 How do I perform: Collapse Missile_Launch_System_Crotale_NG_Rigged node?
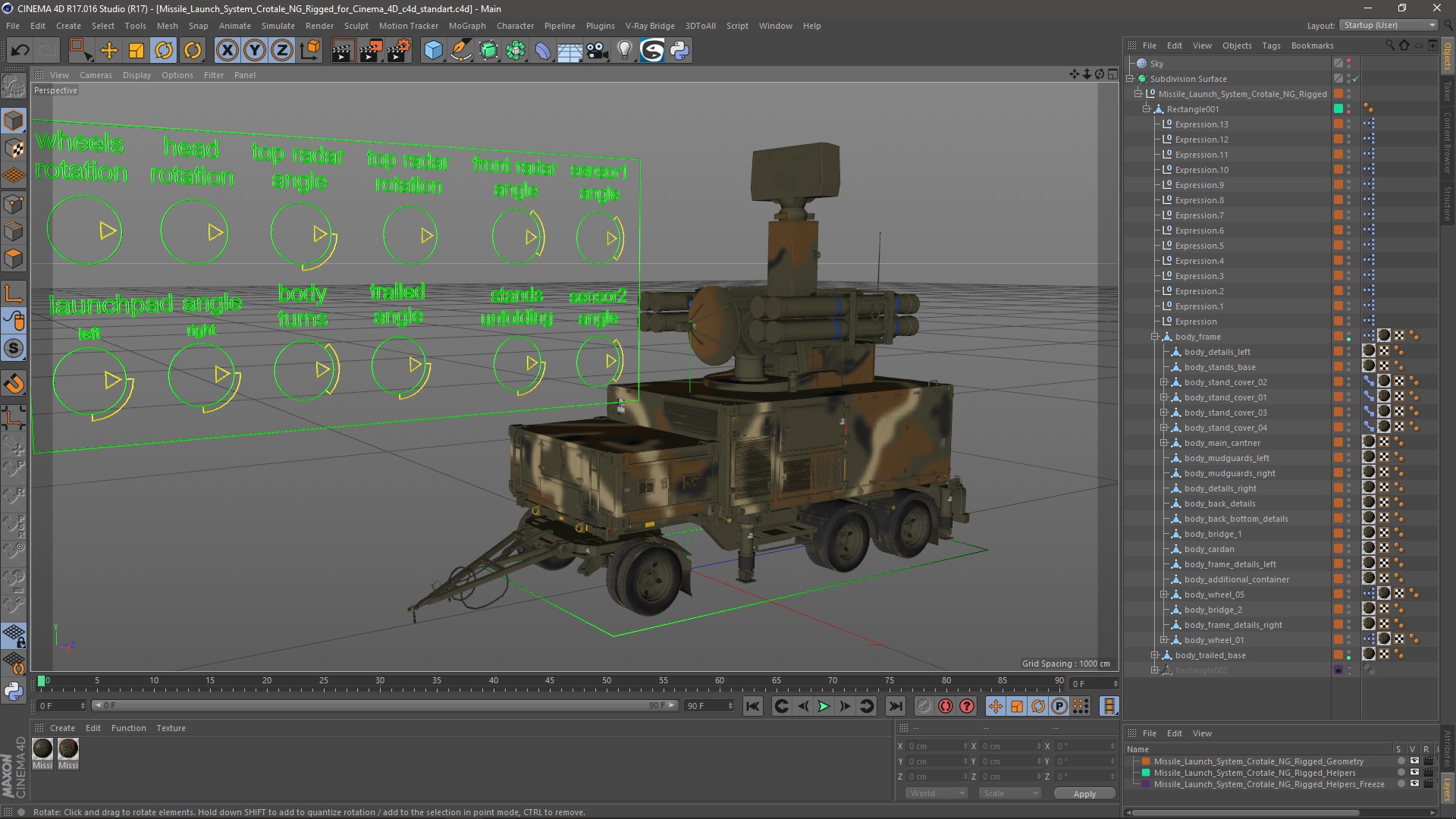click(x=1138, y=94)
